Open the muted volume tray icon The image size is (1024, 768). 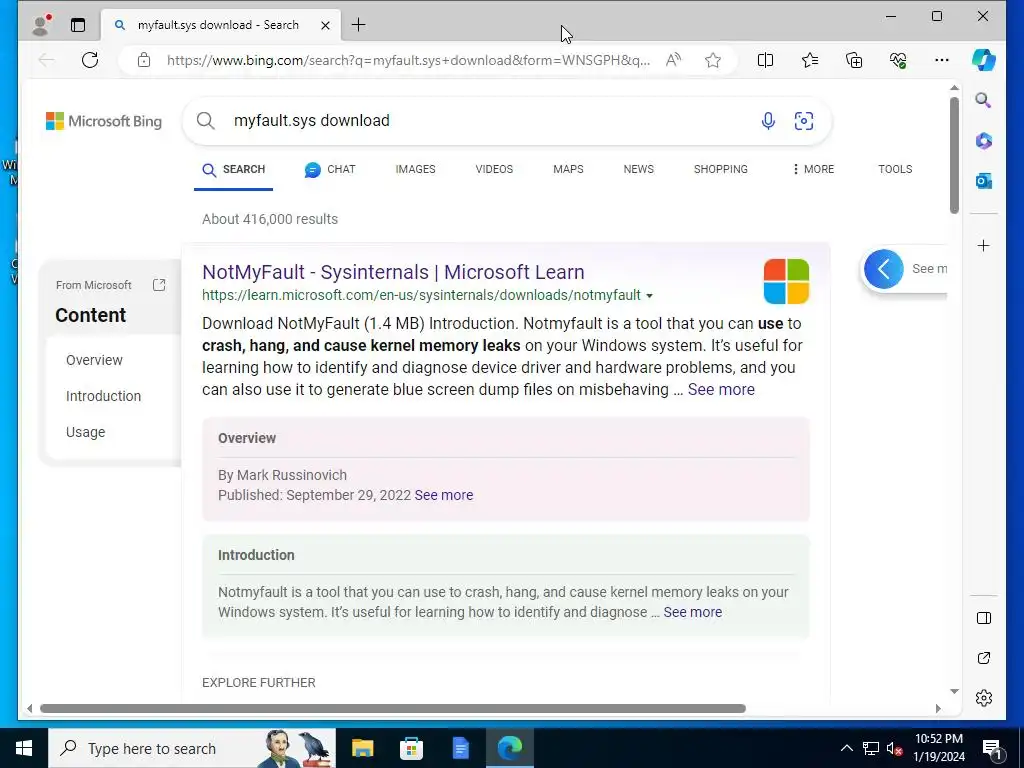tap(893, 748)
